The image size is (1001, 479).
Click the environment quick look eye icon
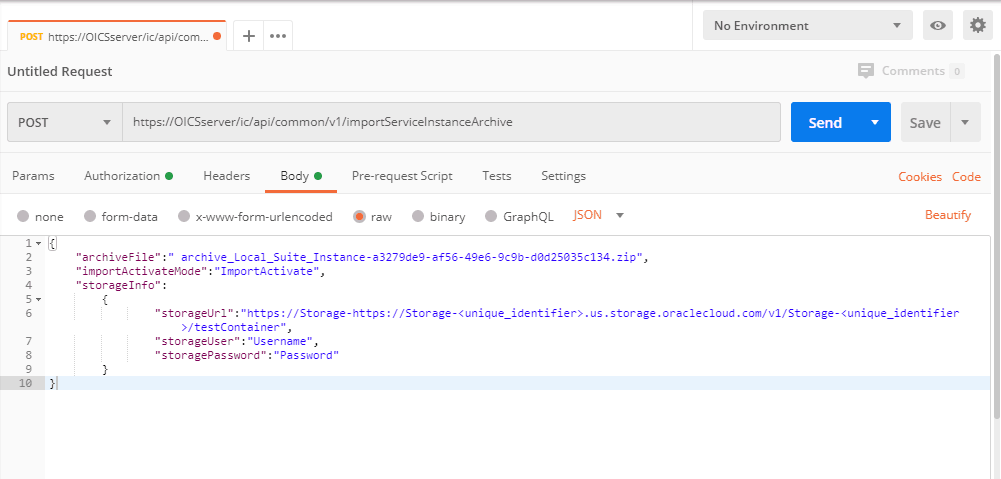[938, 26]
